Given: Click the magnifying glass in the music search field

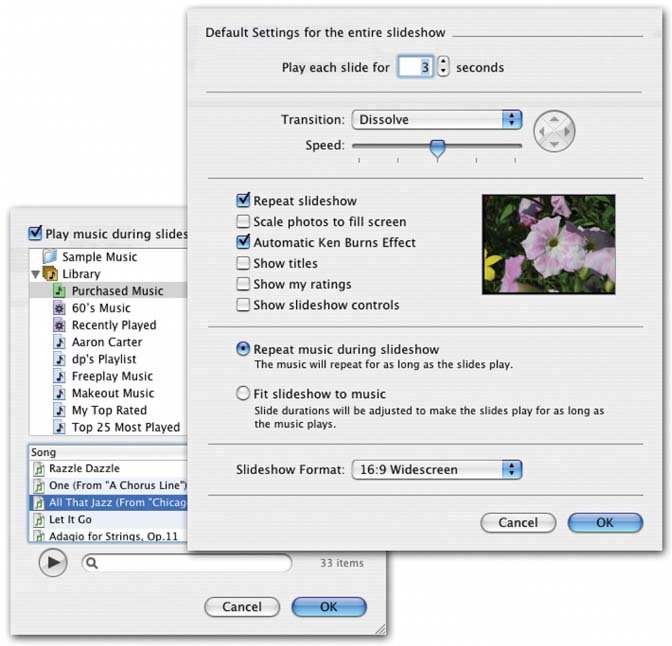Looking at the screenshot, I should [x=92, y=563].
